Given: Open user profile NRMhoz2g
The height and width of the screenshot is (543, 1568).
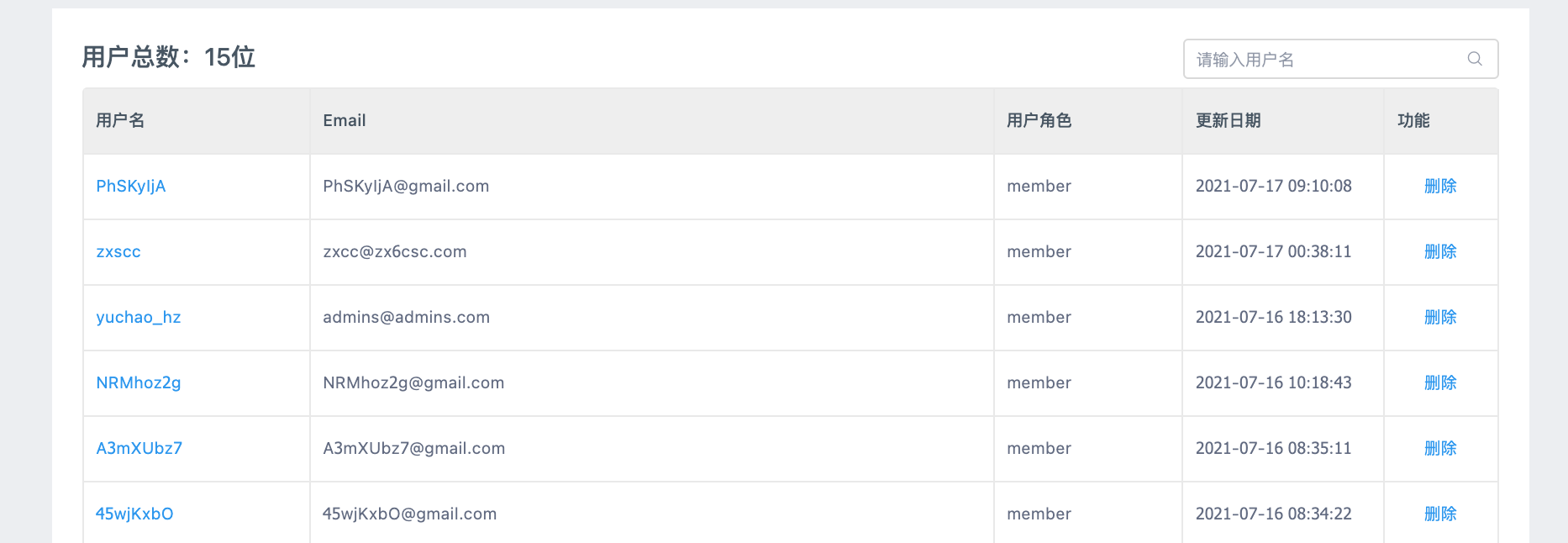Looking at the screenshot, I should (138, 382).
